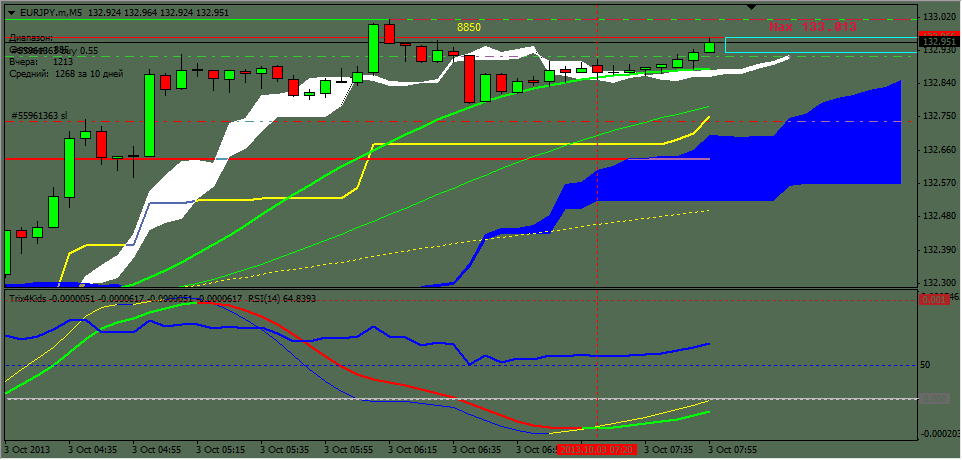The height and width of the screenshot is (460, 962).
Task: Click the red 0.001 indicator level tag
Action: pyautogui.click(x=933, y=300)
